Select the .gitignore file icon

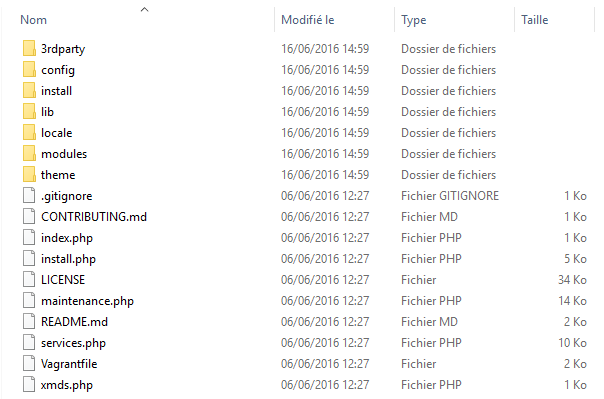[x=29, y=195]
